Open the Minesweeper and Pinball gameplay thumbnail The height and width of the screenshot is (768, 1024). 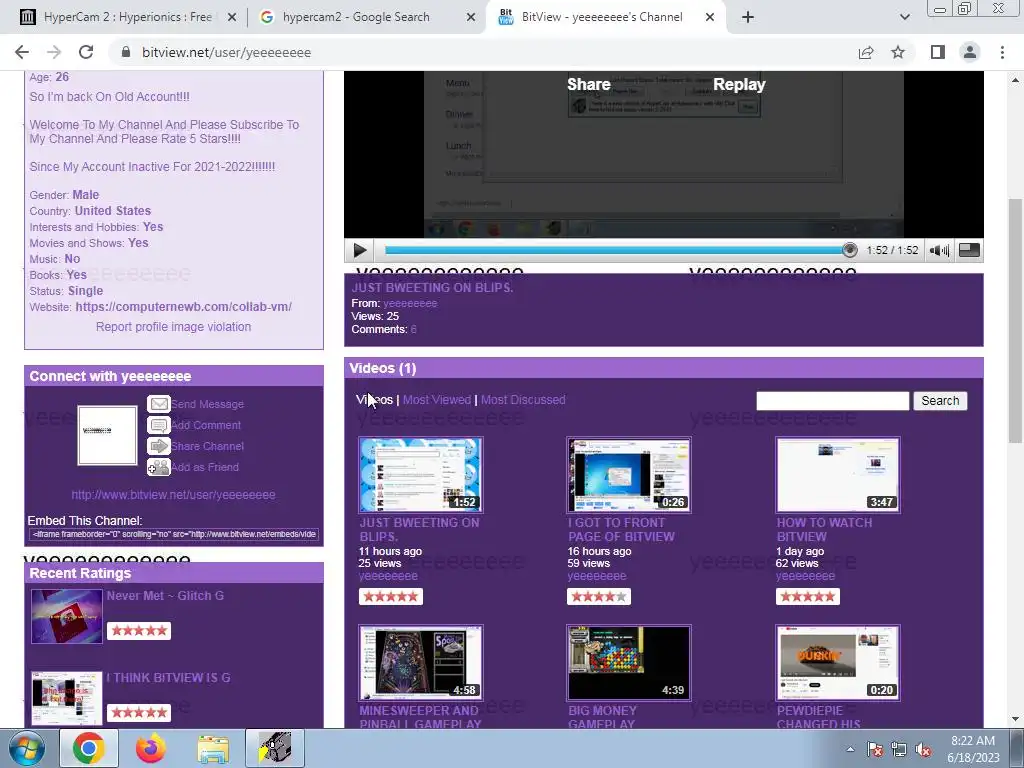[x=421, y=663]
